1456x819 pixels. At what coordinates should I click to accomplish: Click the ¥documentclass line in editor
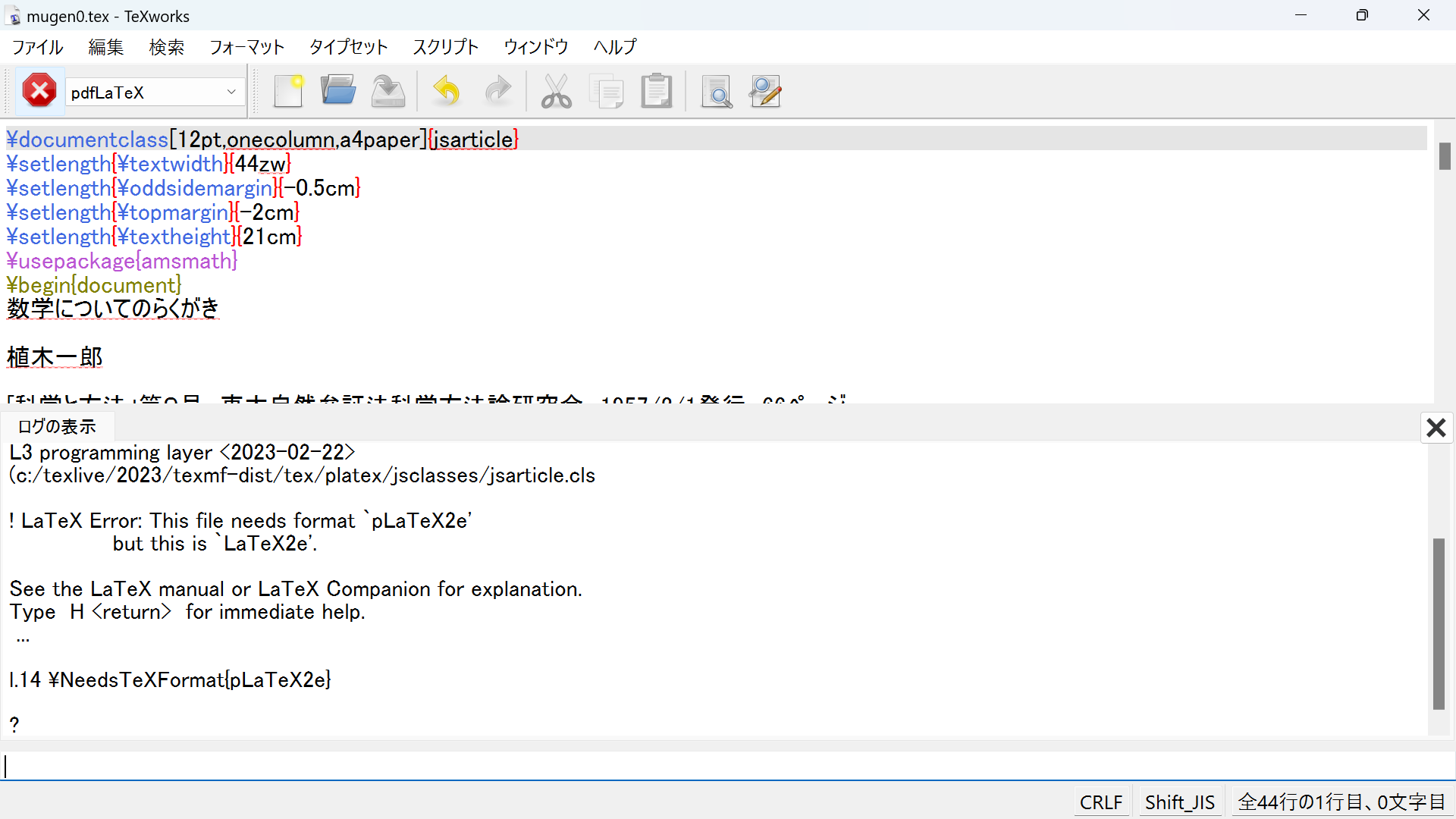pyautogui.click(x=262, y=140)
